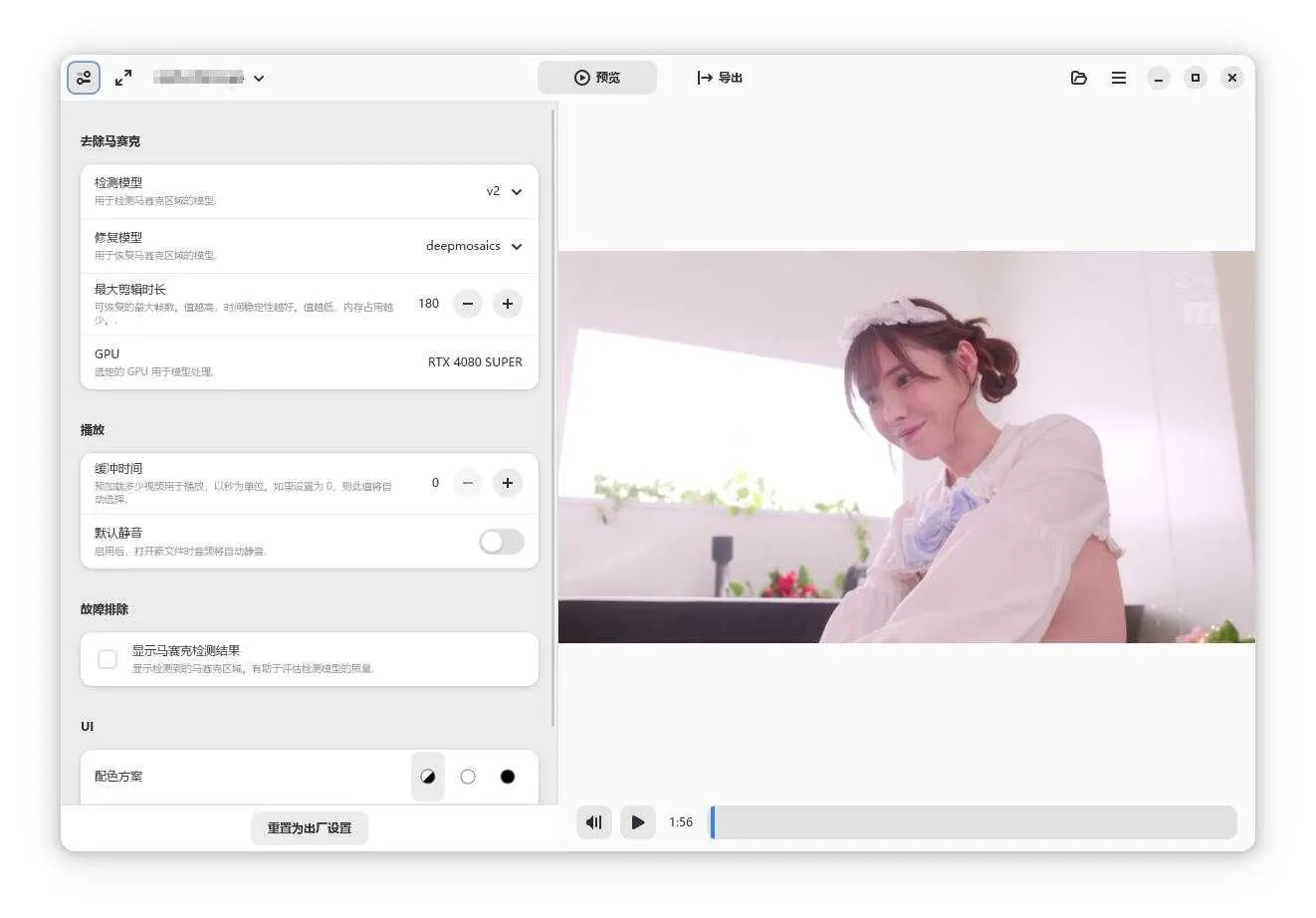Enable 显示马赛克检测结果 checkbox

(x=108, y=659)
